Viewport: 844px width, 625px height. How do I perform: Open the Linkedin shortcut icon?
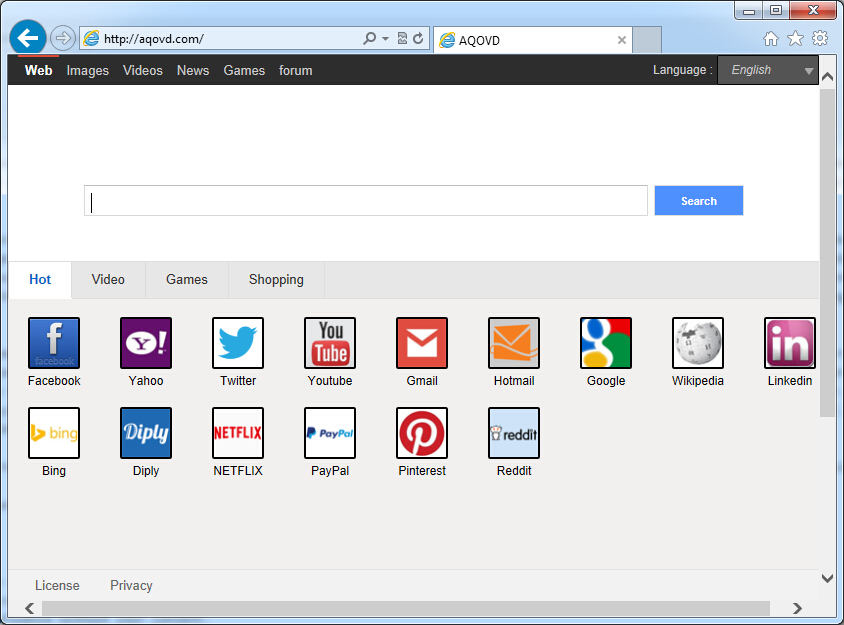click(790, 343)
